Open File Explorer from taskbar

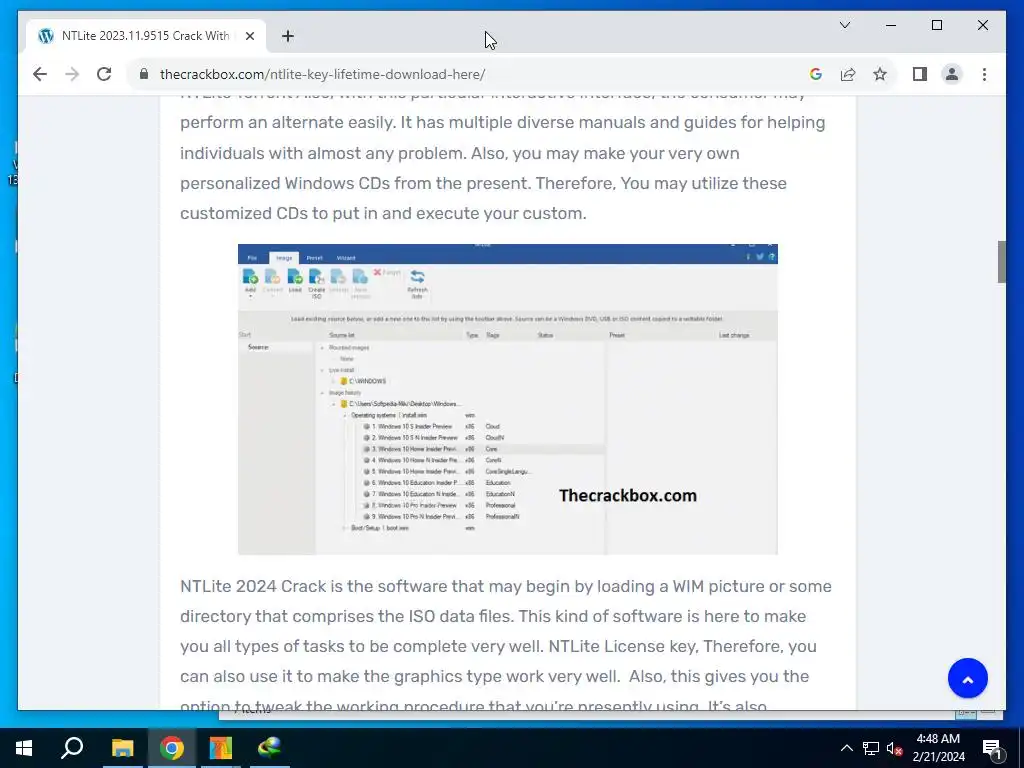122,748
